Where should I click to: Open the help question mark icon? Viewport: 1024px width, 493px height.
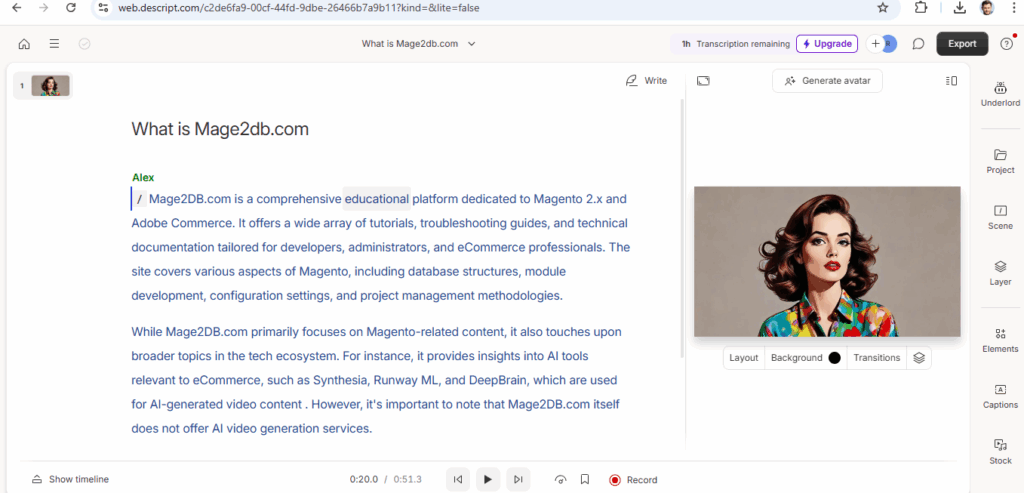tap(1006, 44)
